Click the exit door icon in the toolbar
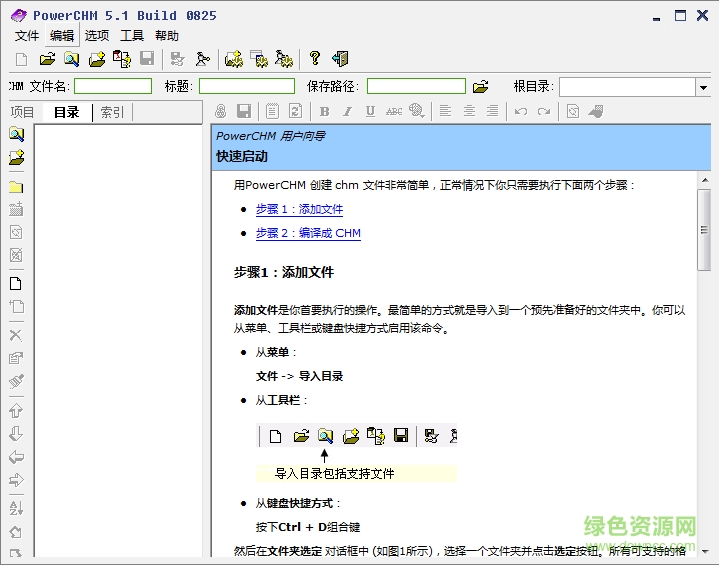719x565 pixels. tap(340, 59)
